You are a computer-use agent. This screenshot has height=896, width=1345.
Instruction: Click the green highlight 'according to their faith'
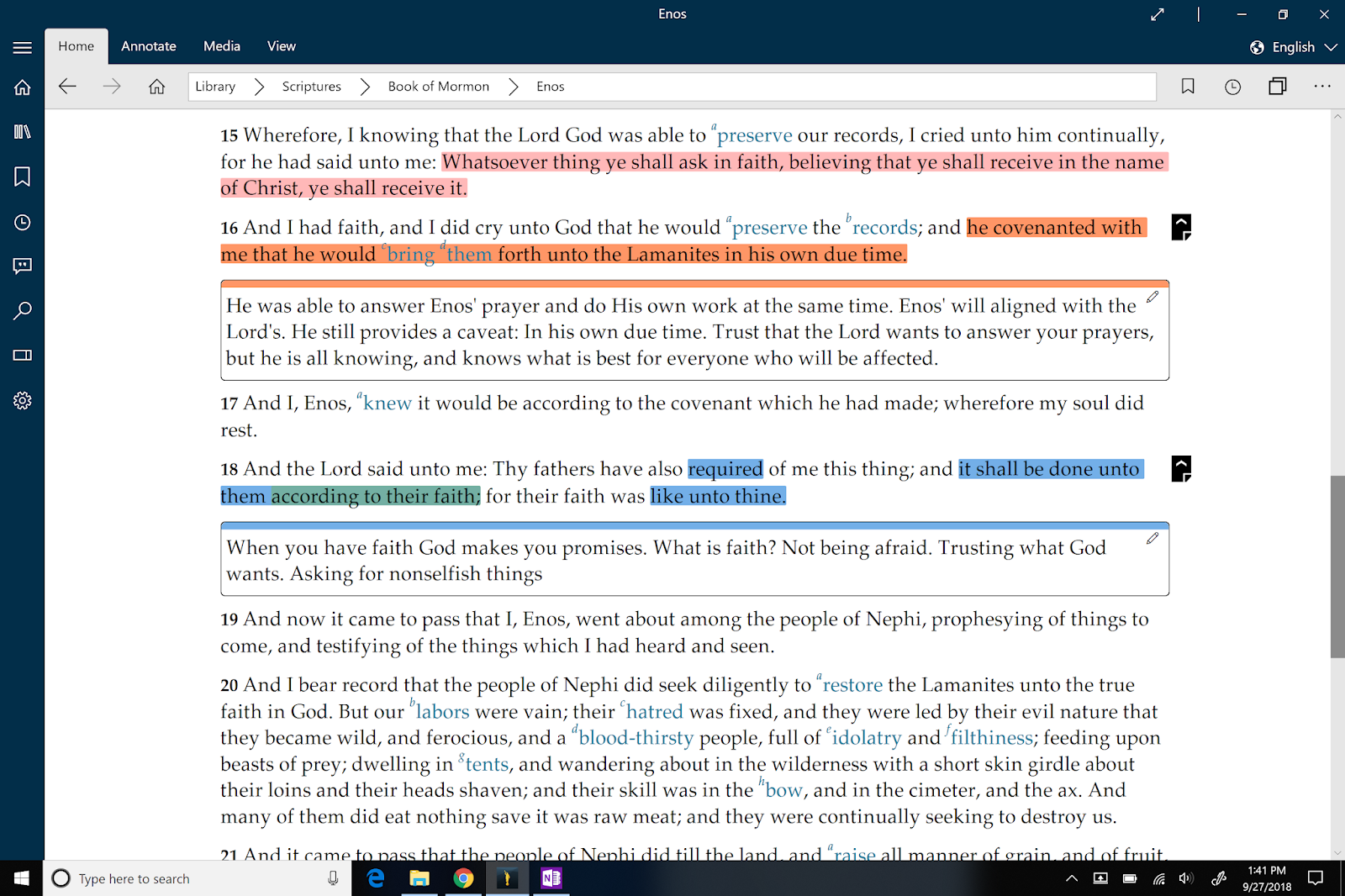tap(375, 496)
